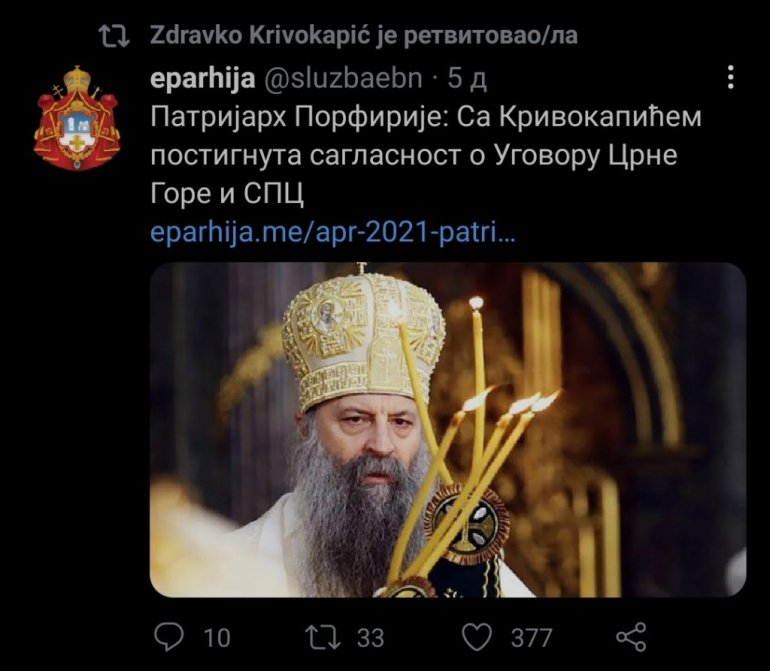Click the 'ретвитовао/ла' retweeted word
Image resolution: width=770 pixels, height=671 pixels.
coord(491,35)
